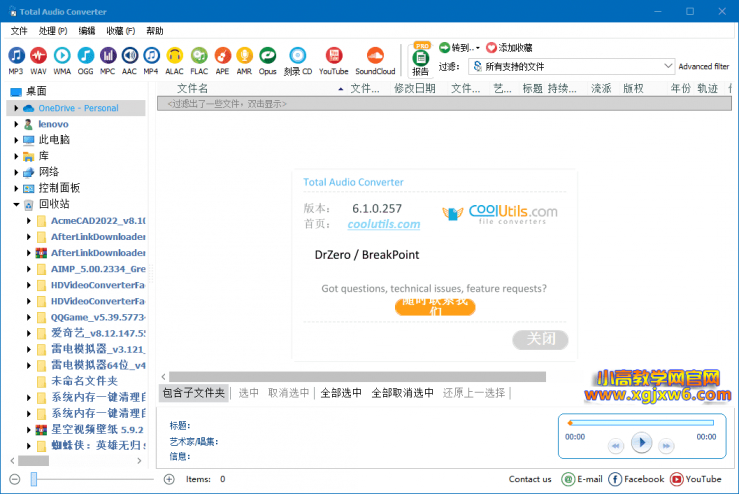Viewport: 739px width, 494px height.
Task: Open the 文件 menu
Action: (19, 31)
